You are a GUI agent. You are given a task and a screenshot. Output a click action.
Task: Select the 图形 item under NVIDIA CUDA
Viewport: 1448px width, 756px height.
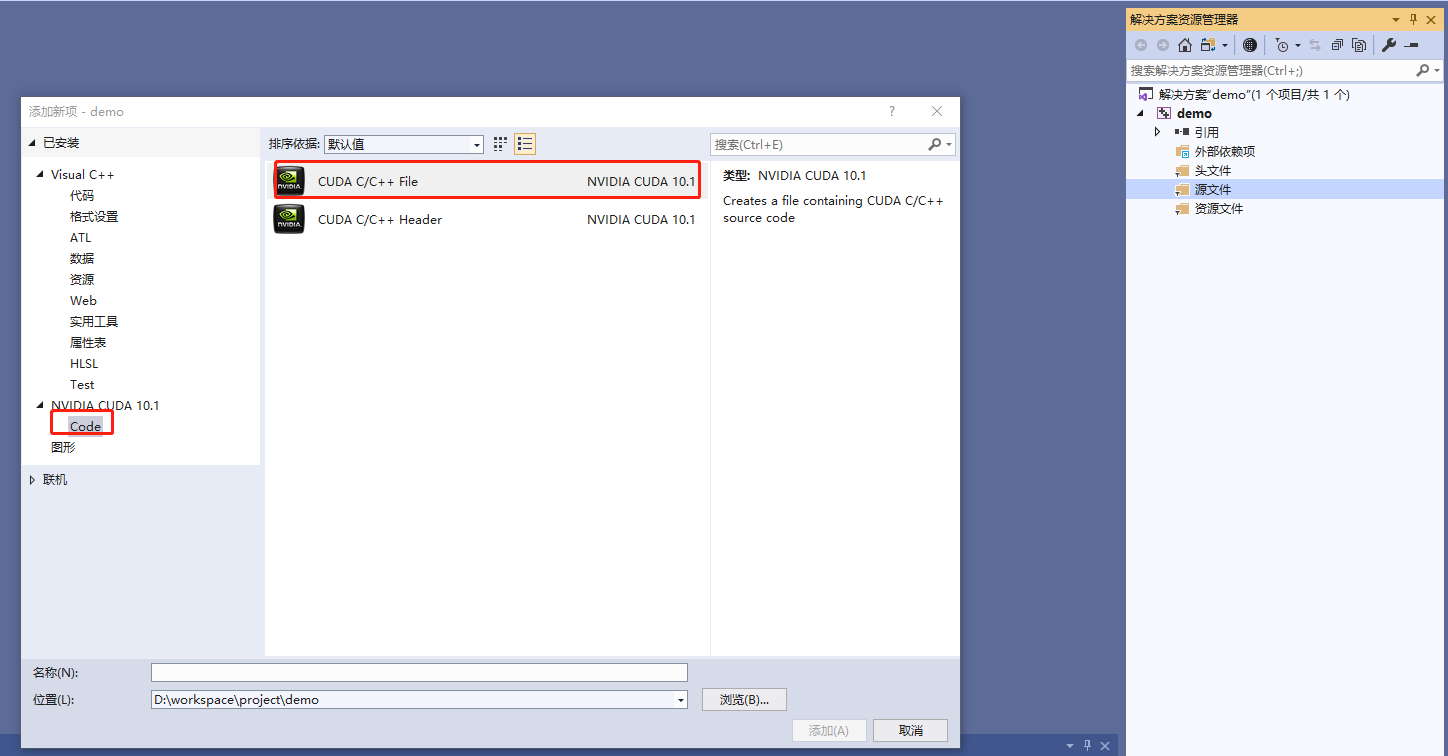click(x=62, y=447)
